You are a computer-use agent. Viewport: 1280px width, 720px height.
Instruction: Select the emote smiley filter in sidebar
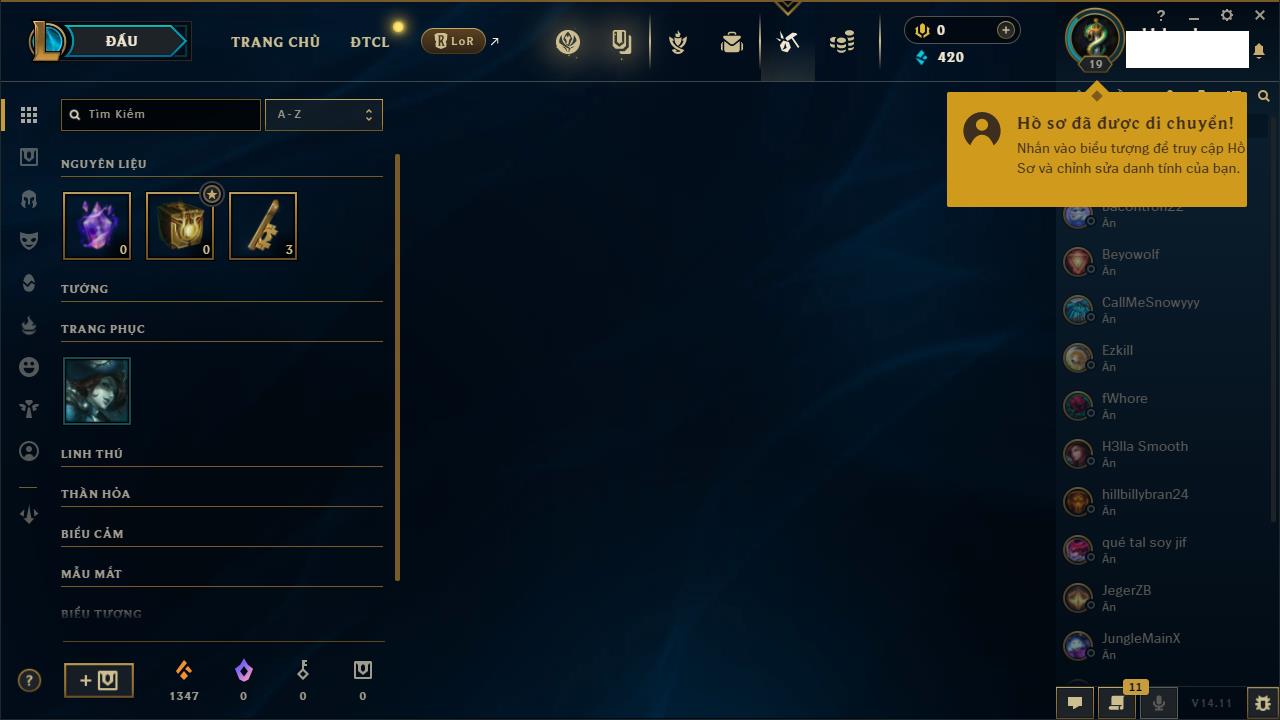pos(29,367)
